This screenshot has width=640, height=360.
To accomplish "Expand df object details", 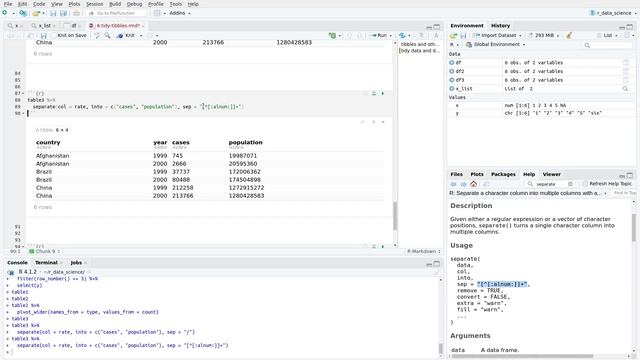I will point(452,63).
